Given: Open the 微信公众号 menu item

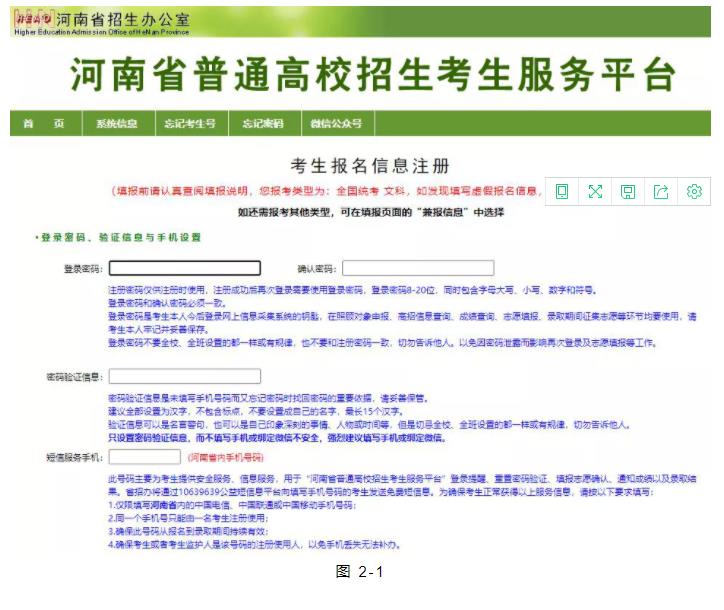Looking at the screenshot, I should click(x=338, y=123).
